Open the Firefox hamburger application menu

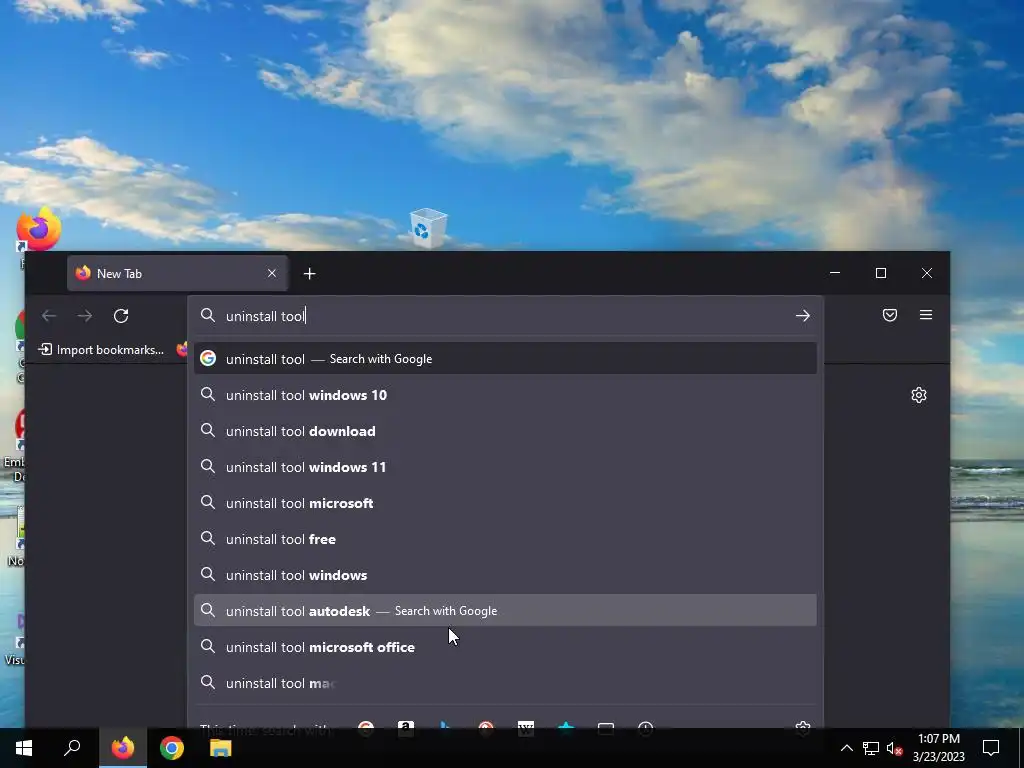pyautogui.click(x=925, y=315)
